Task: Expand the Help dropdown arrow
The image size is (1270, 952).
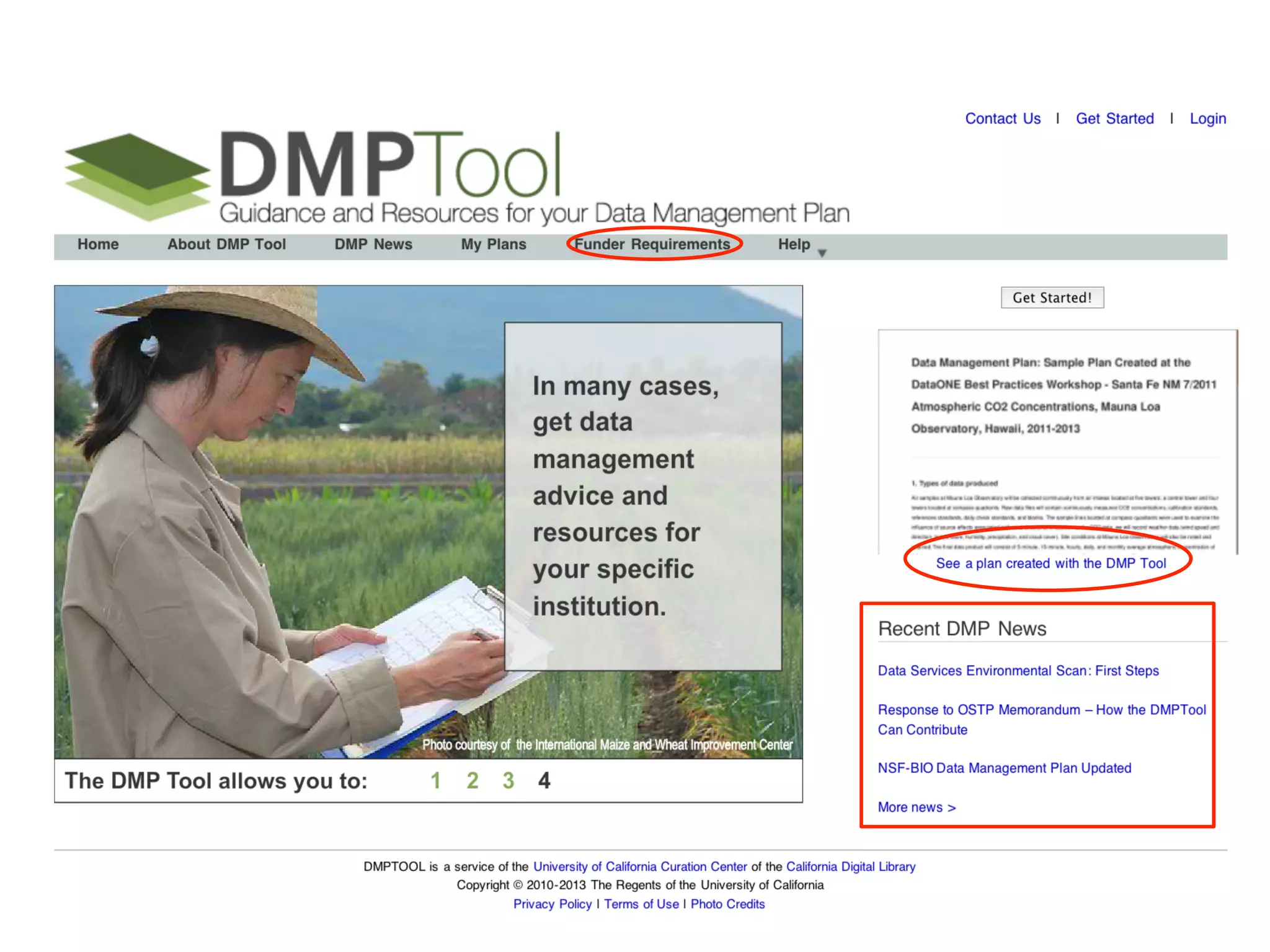Action: 822,253
